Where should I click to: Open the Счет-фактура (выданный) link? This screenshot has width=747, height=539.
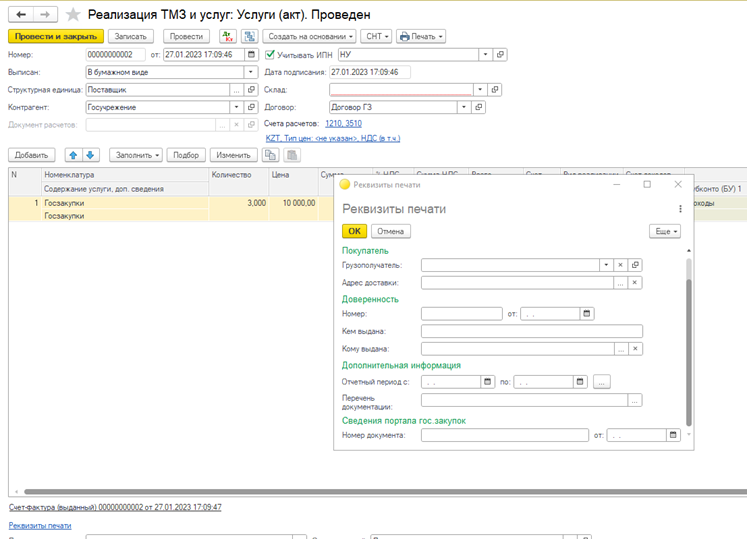click(x=115, y=507)
